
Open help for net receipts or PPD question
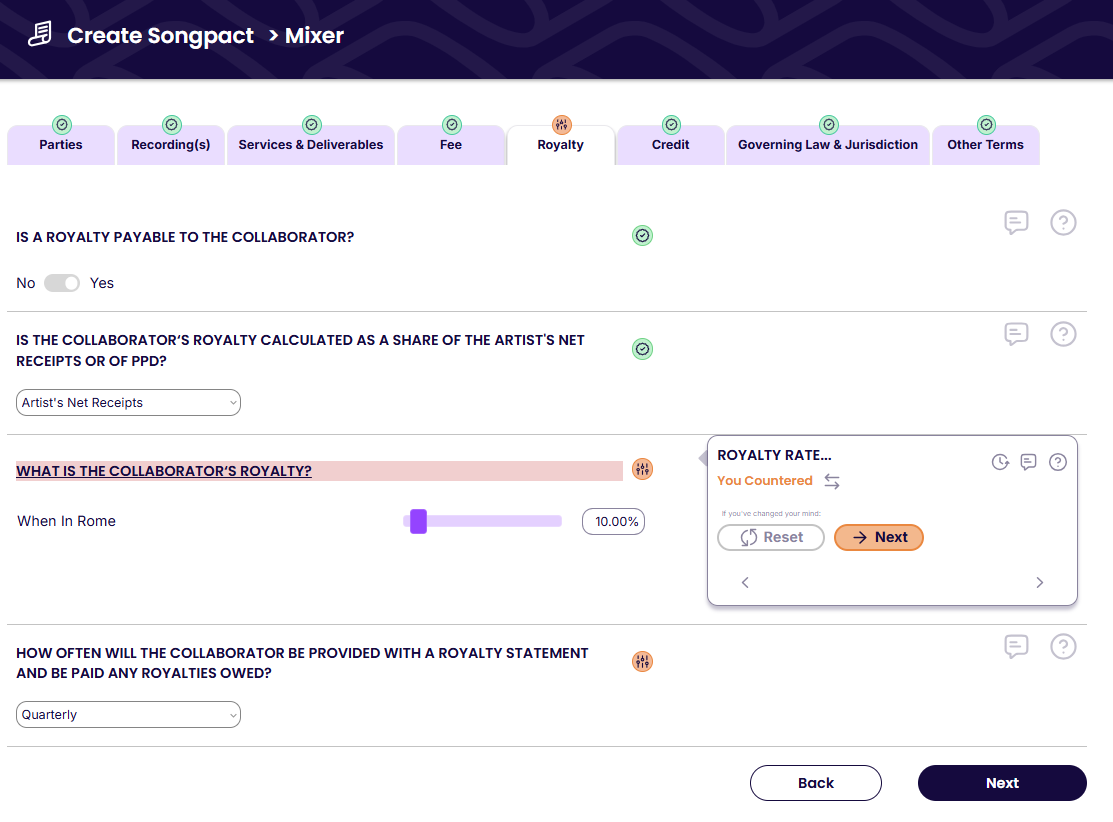pos(1063,334)
